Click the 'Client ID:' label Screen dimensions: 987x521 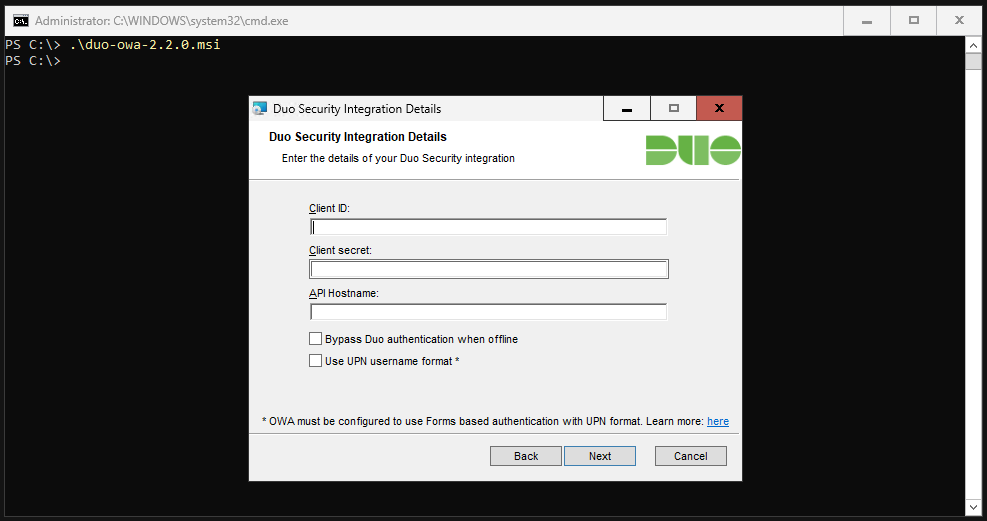pos(329,208)
